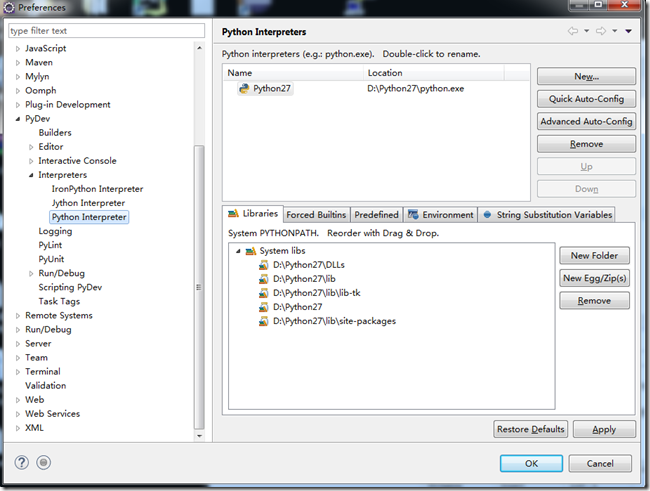This screenshot has width=650, height=491.
Task: Select Scripting PyDev page
Action: (70, 287)
